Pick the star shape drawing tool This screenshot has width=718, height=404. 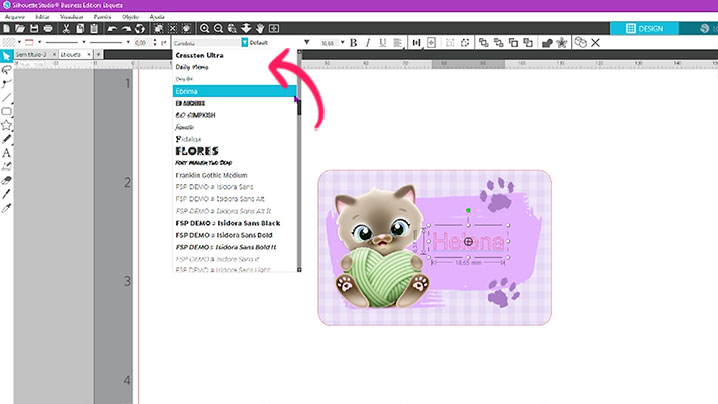7,125
